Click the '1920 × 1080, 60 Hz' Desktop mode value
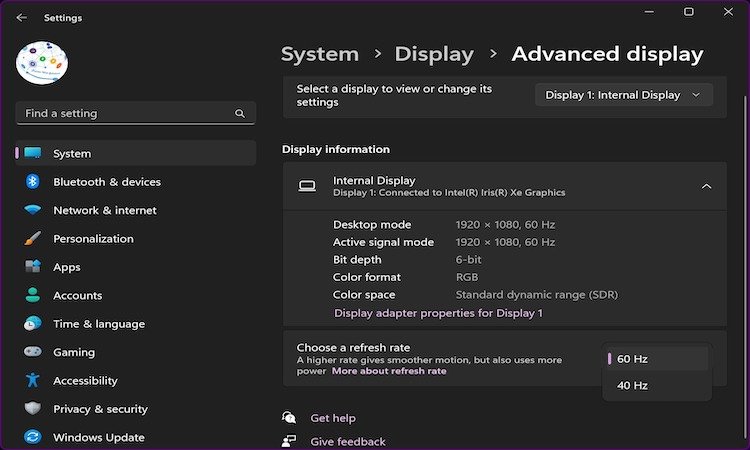Viewport: 750px width, 450px height. tap(505, 224)
